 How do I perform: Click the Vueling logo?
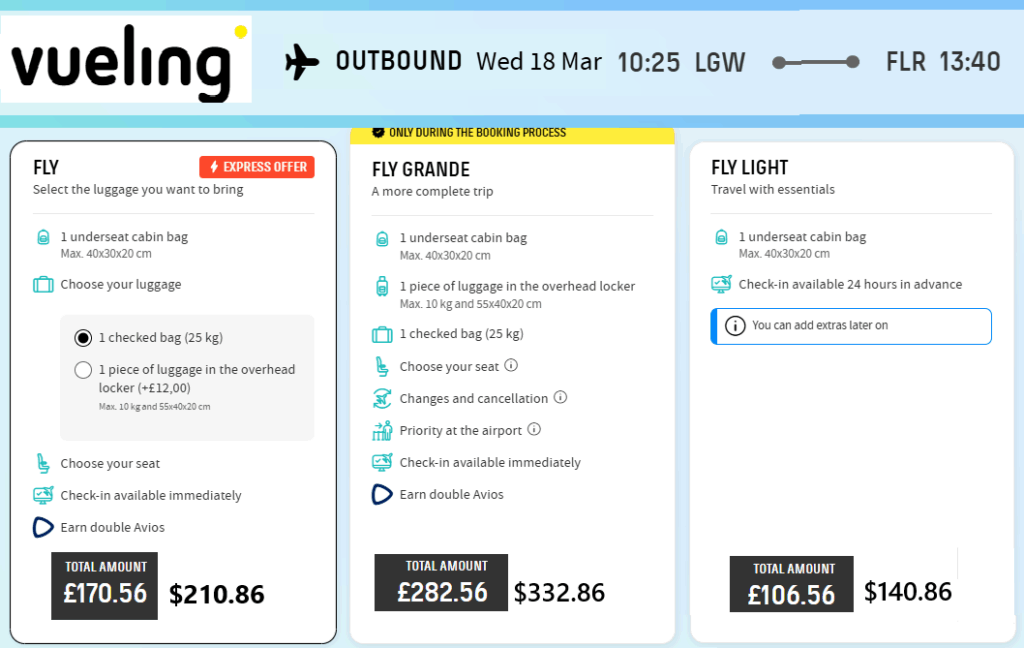(126, 61)
